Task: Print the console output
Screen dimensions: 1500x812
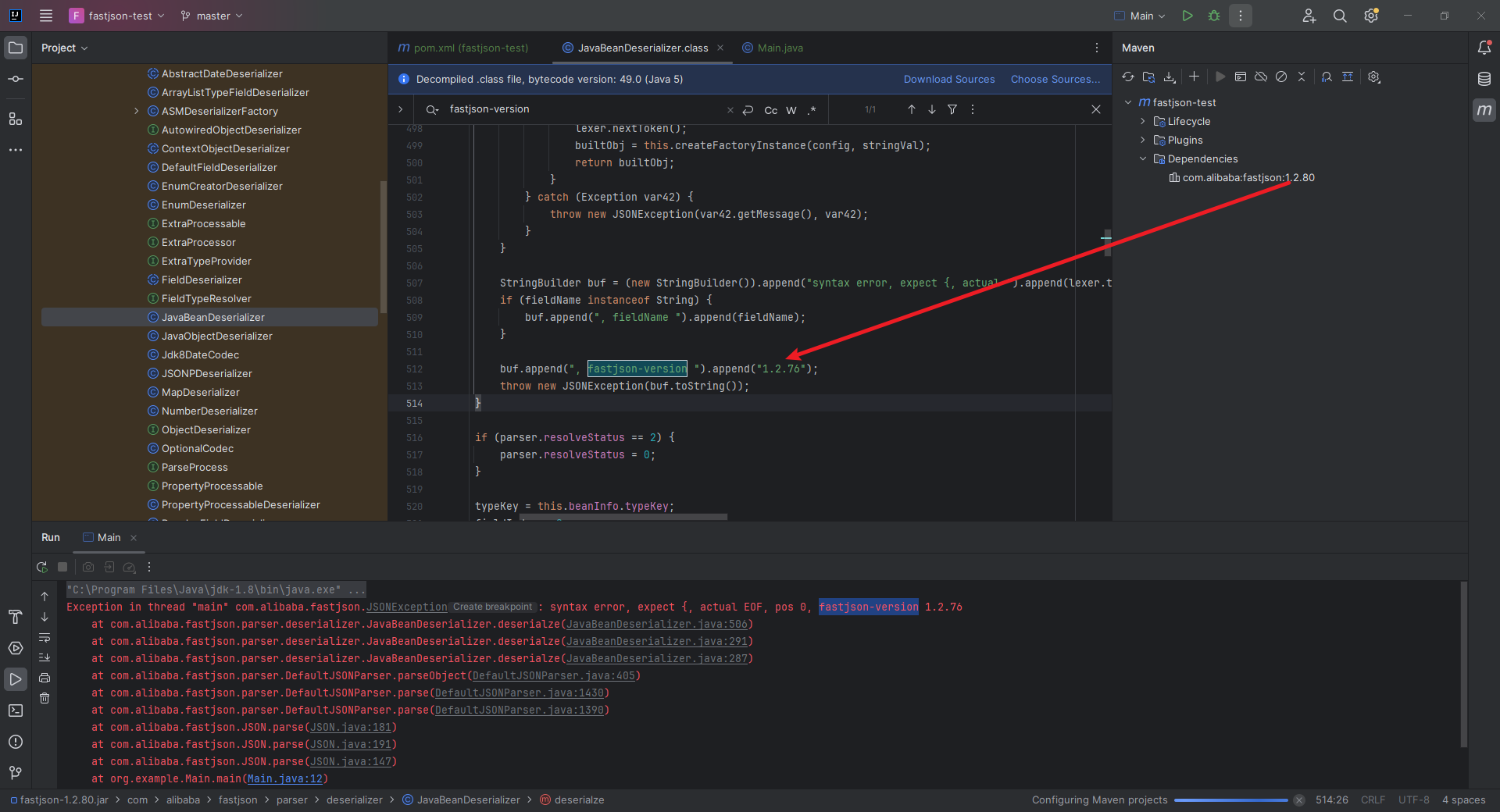Action: [x=45, y=678]
